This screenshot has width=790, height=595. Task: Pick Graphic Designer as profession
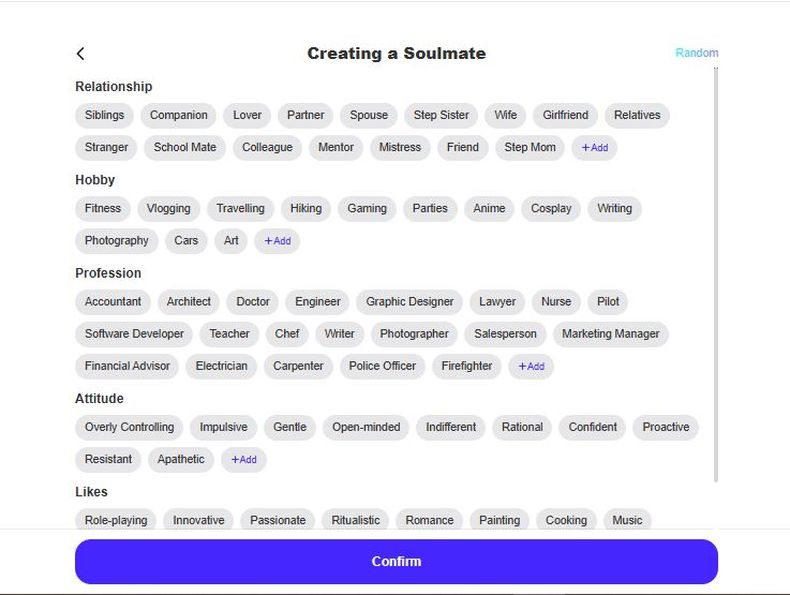410,302
